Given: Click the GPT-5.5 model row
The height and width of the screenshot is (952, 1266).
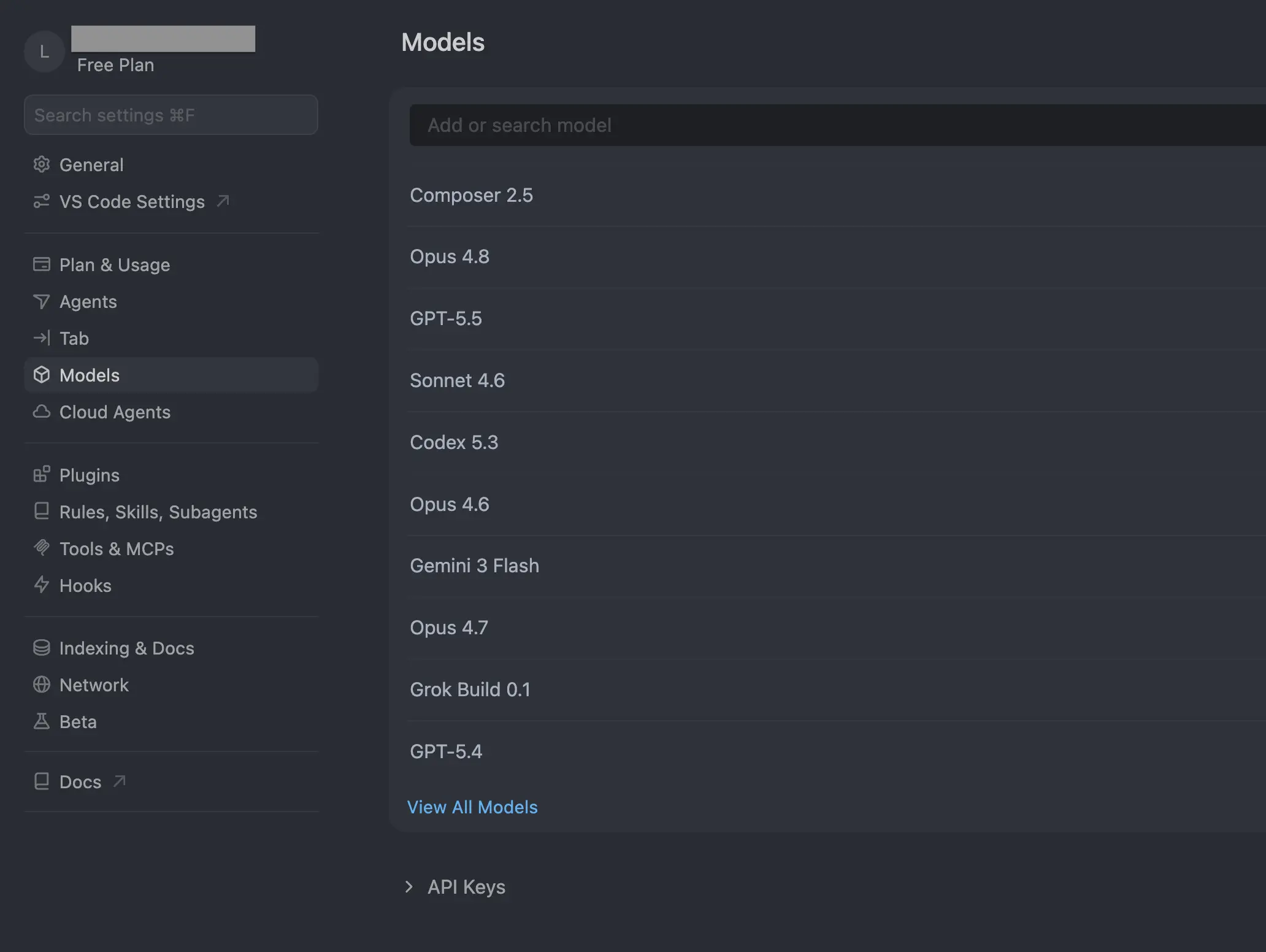Looking at the screenshot, I should point(837,318).
